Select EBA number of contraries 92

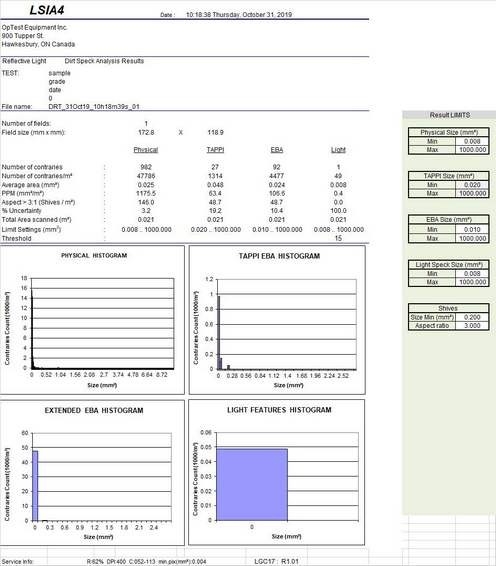click(x=277, y=167)
